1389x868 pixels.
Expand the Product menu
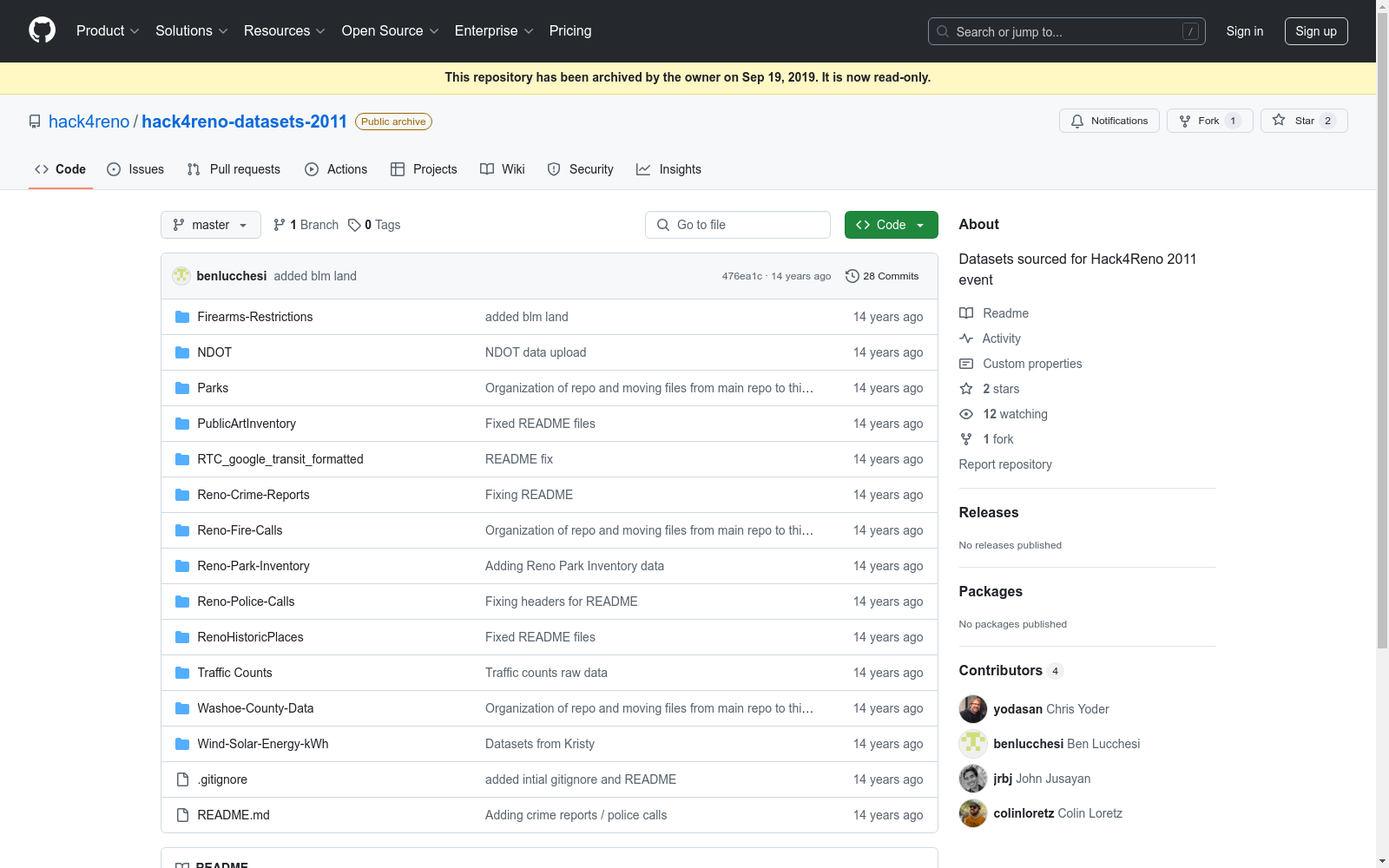coord(108,30)
